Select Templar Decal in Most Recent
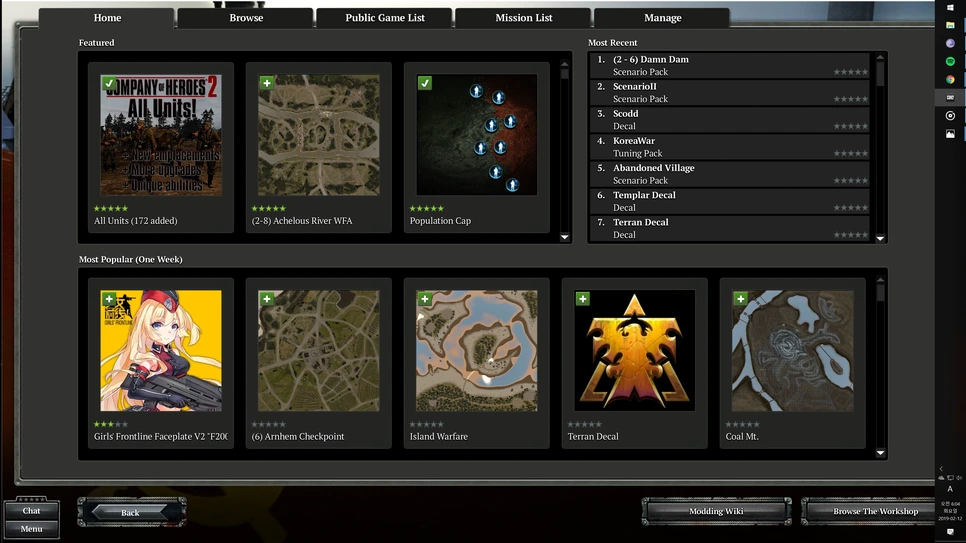 pyautogui.click(x=729, y=201)
